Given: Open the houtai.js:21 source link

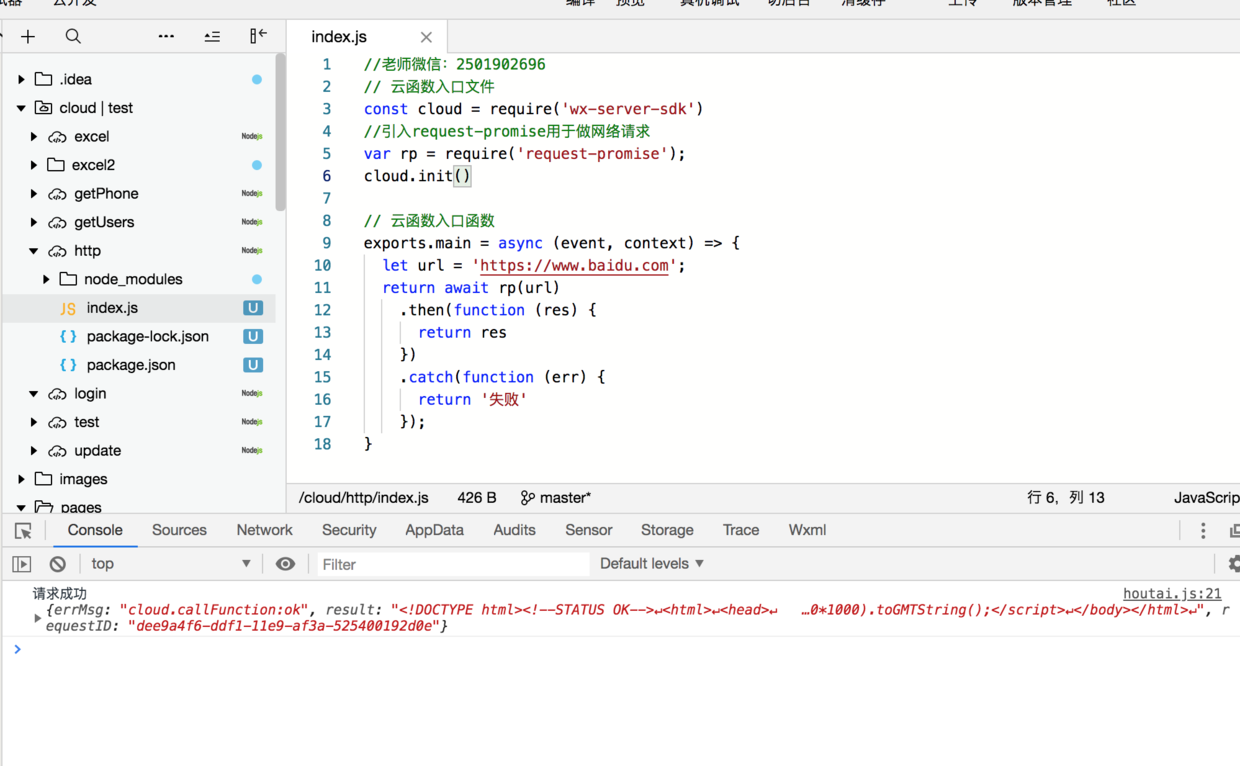Looking at the screenshot, I should point(1172,594).
